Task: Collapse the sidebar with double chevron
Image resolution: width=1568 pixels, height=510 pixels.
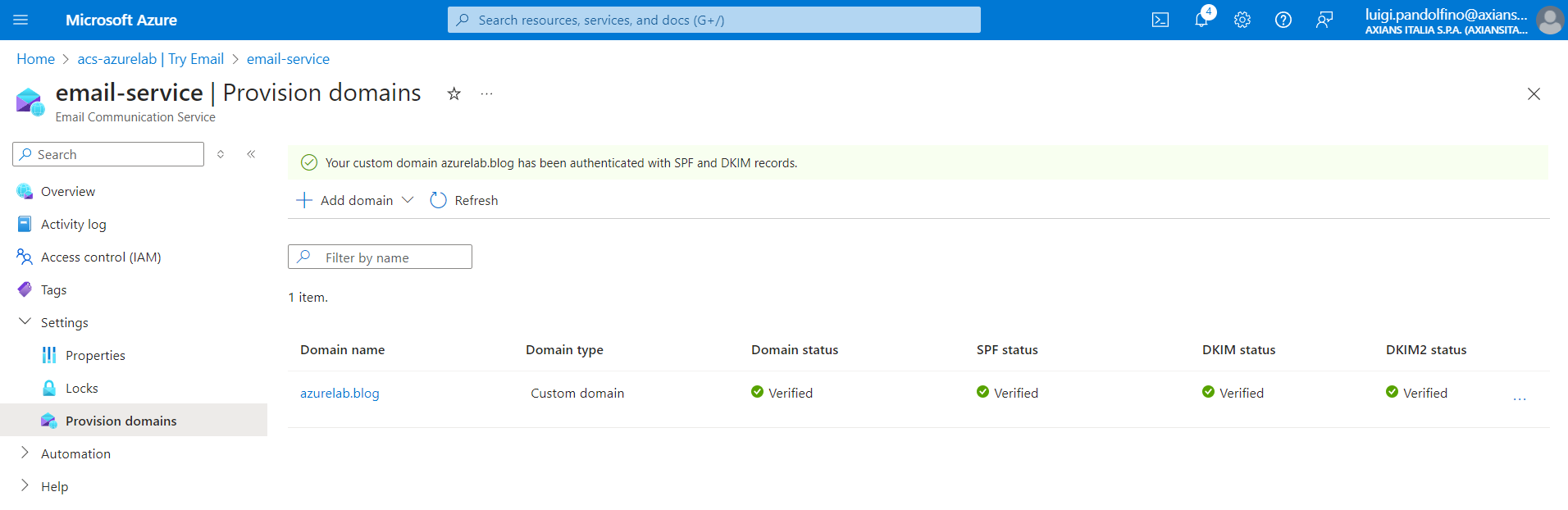Action: tap(251, 154)
